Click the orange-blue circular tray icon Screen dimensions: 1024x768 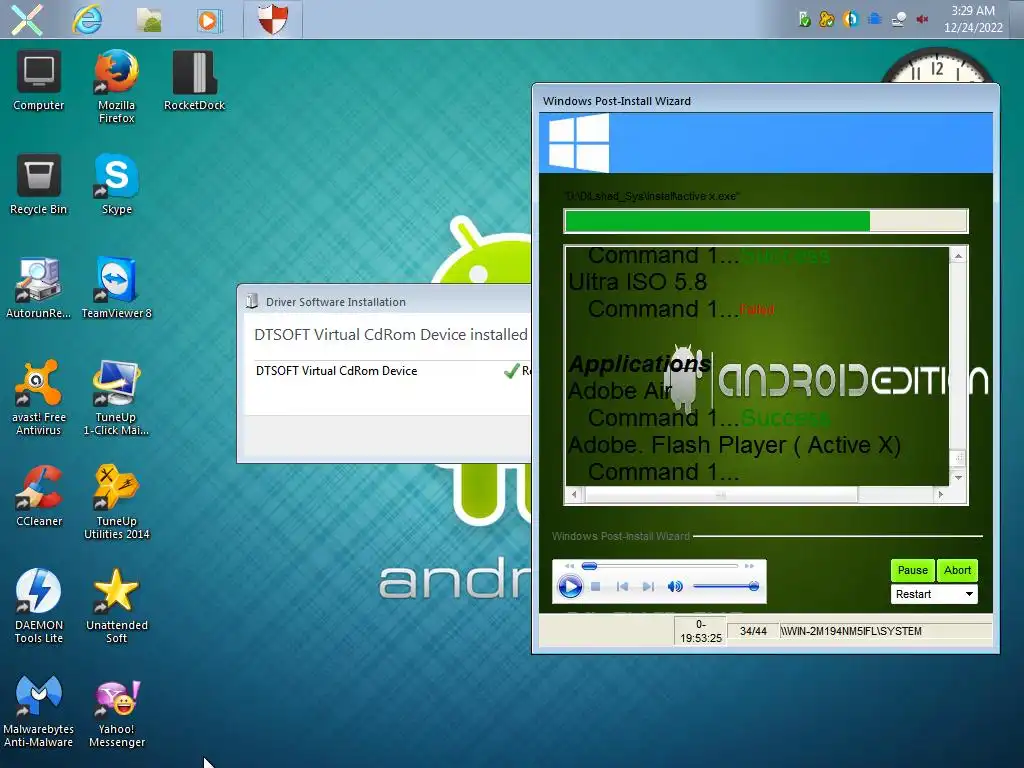pyautogui.click(x=850, y=19)
